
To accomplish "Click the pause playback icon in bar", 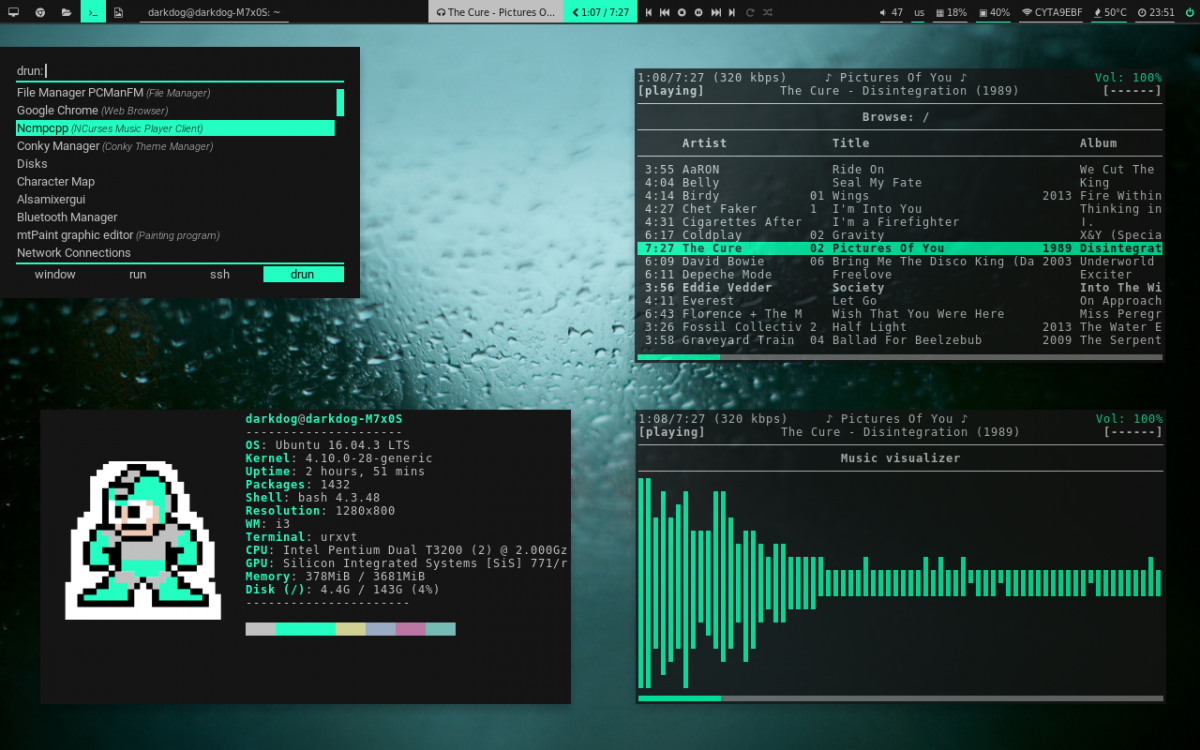I will [699, 12].
